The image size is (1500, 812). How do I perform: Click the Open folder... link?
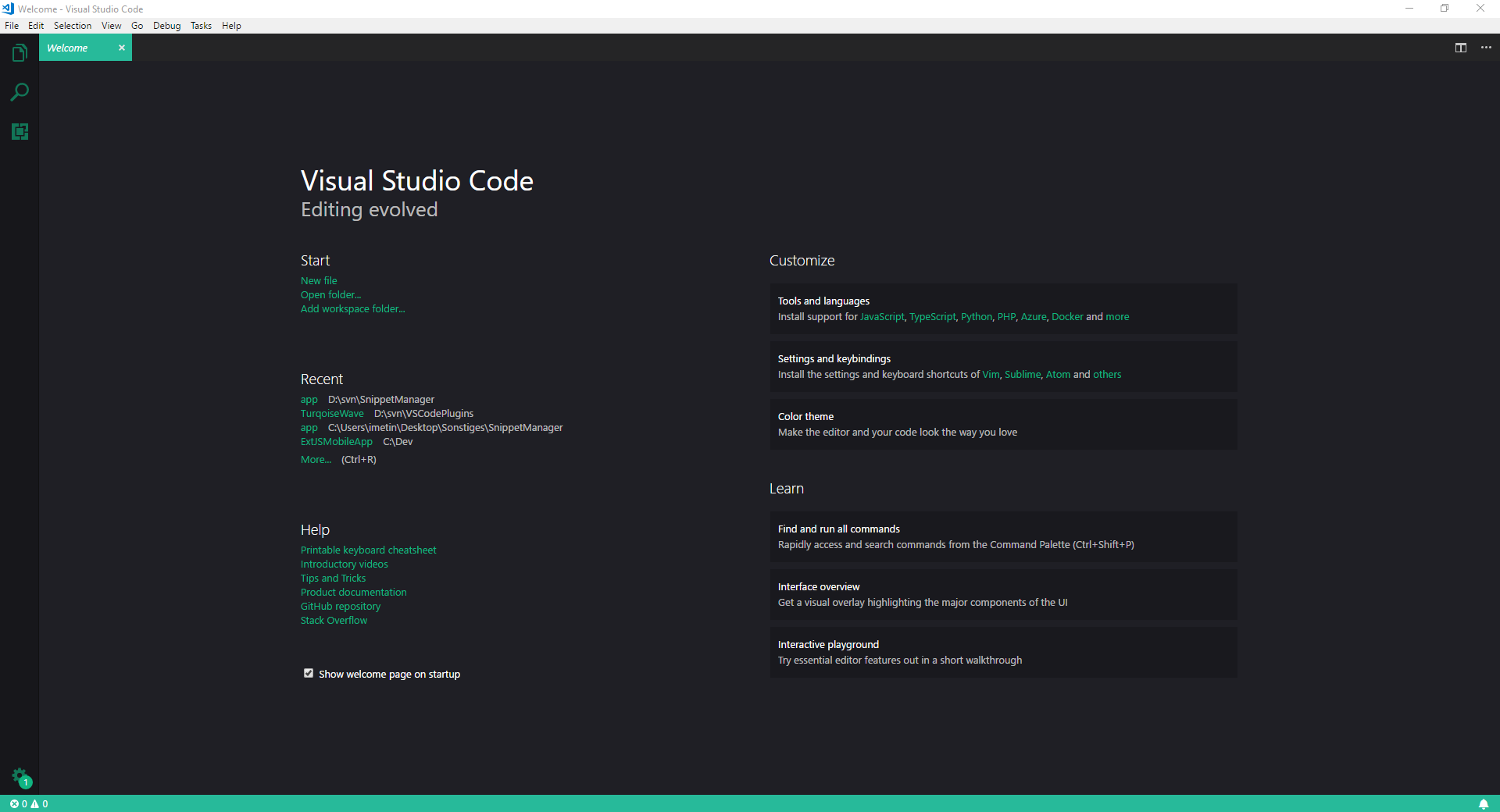pos(330,295)
